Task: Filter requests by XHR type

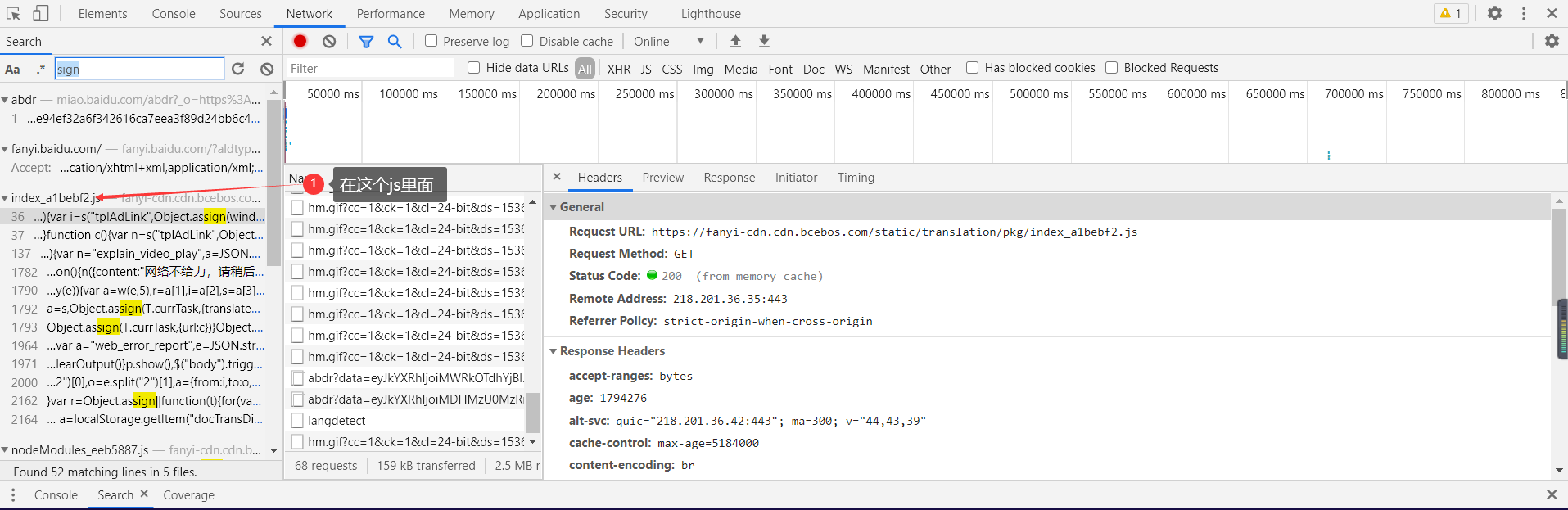Action: [619, 69]
